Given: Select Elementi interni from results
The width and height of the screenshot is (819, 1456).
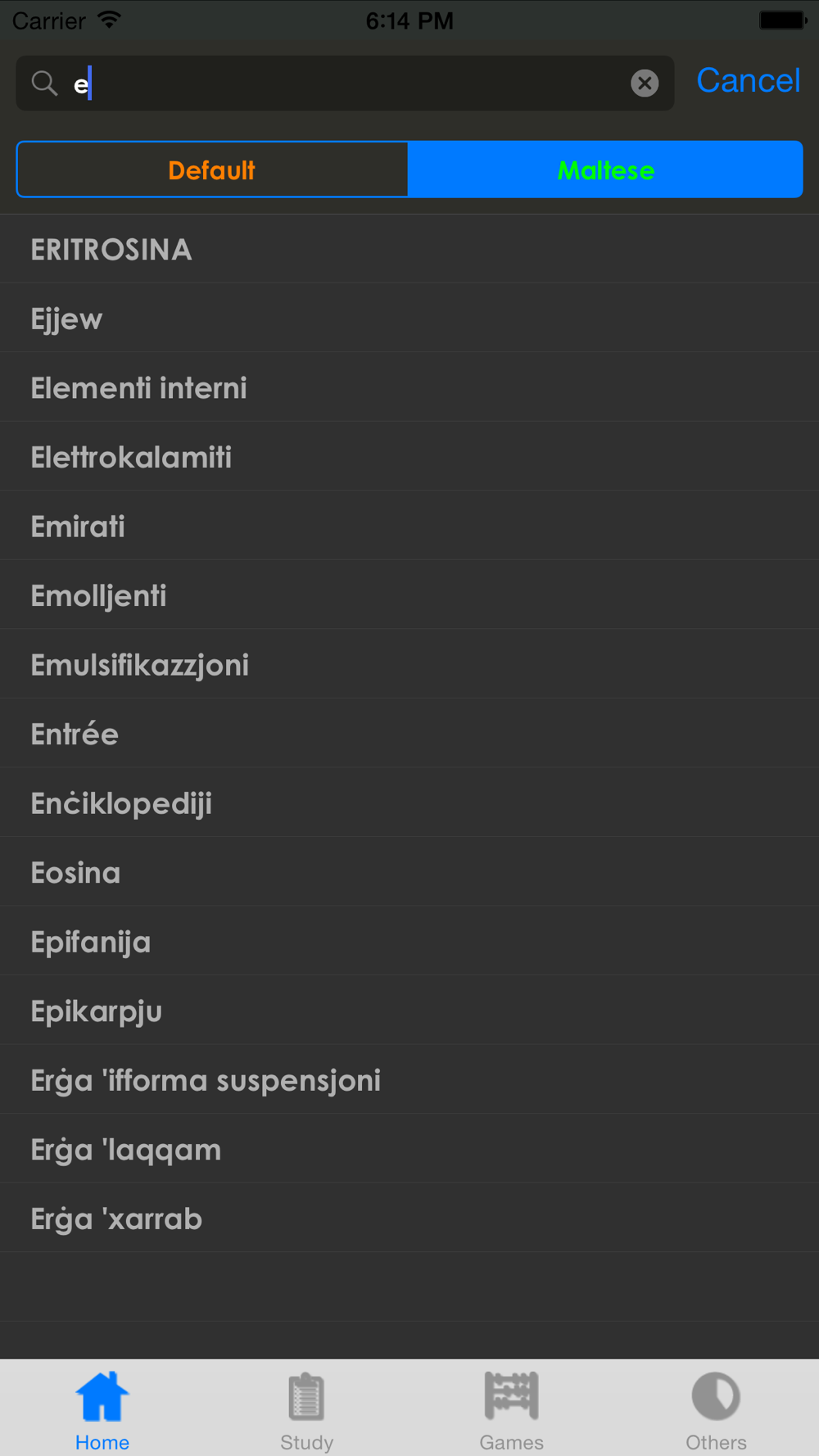Looking at the screenshot, I should (409, 387).
